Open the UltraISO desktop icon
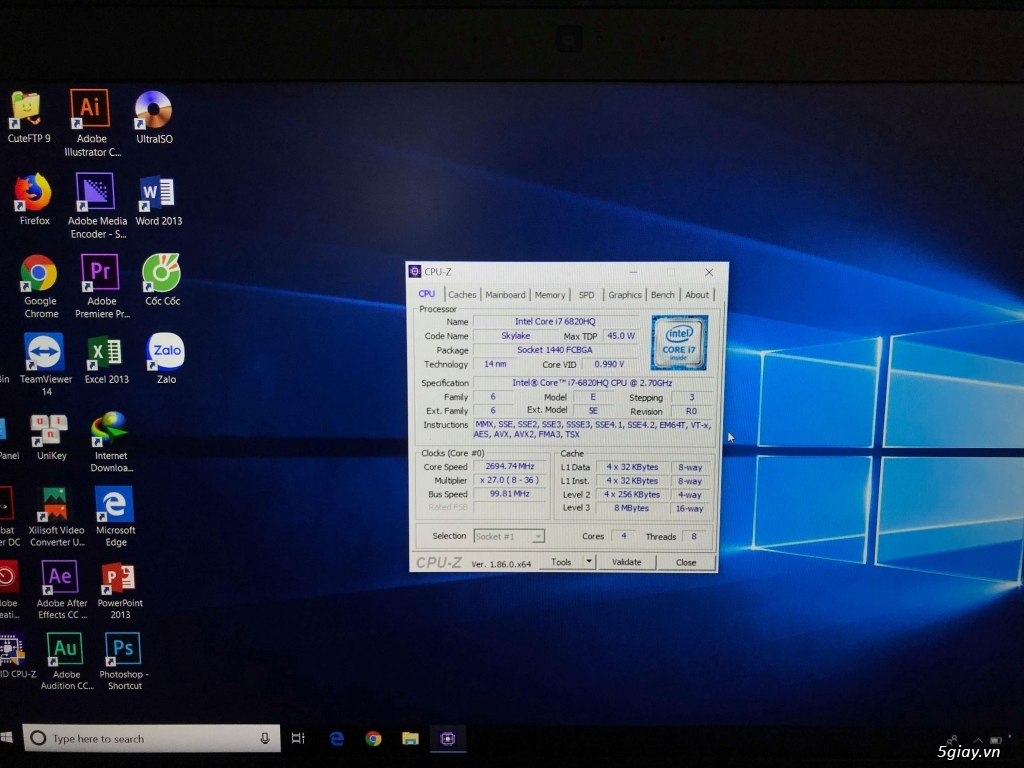This screenshot has height=768, width=1024. [x=154, y=118]
